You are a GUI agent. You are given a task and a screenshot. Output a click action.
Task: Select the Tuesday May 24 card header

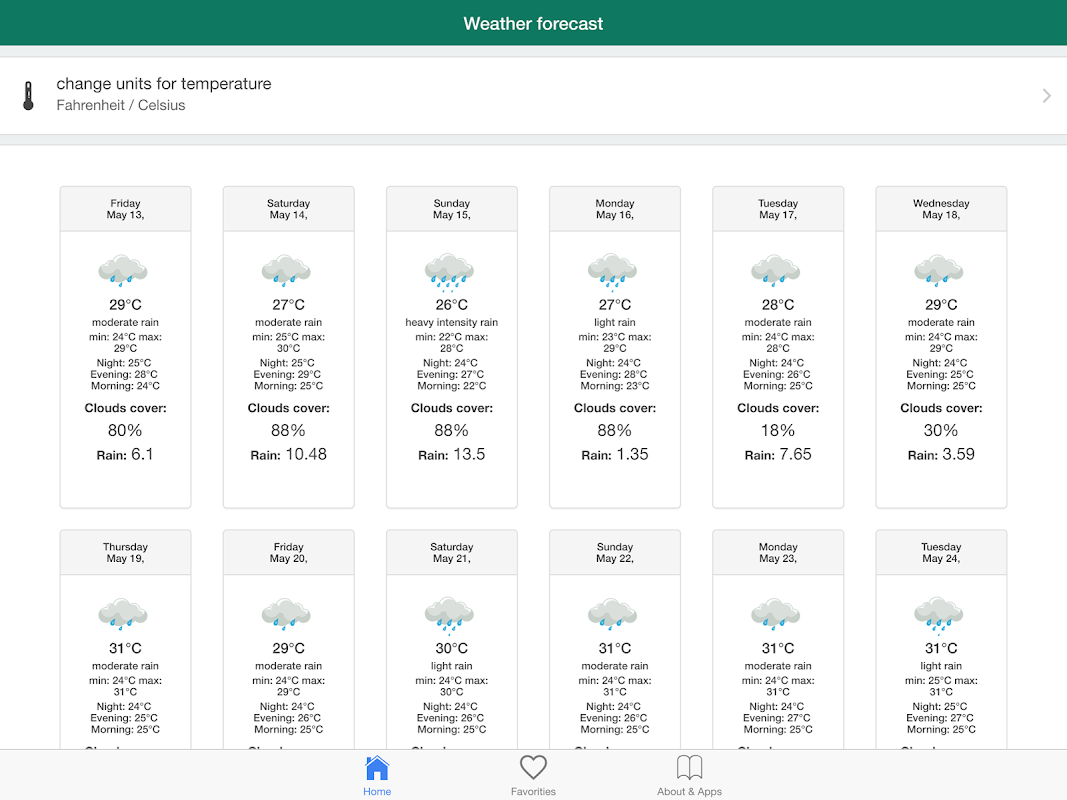click(941, 552)
